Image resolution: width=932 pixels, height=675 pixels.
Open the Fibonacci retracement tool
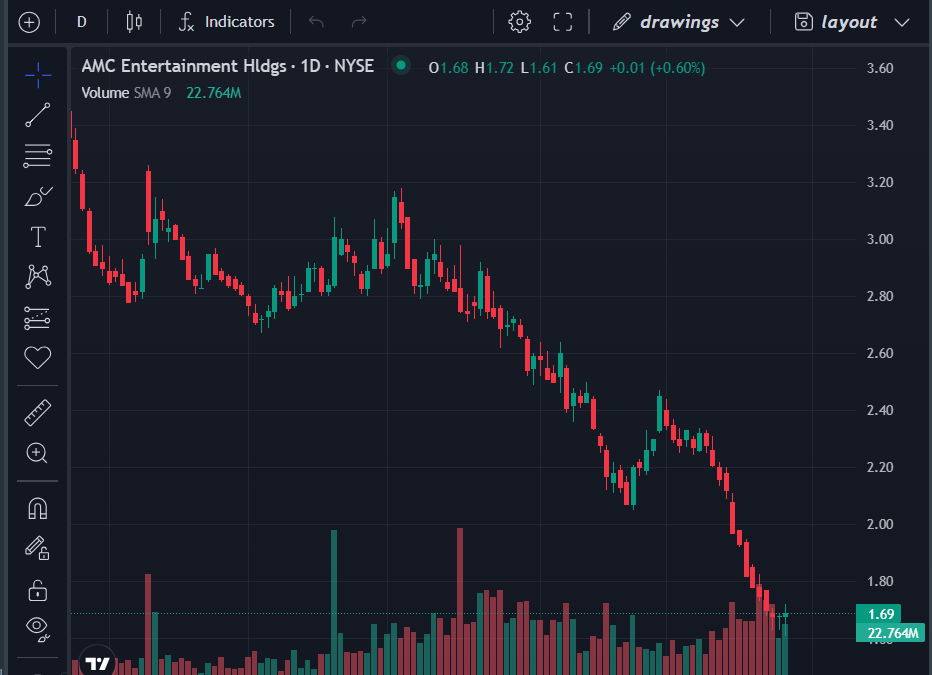38,155
